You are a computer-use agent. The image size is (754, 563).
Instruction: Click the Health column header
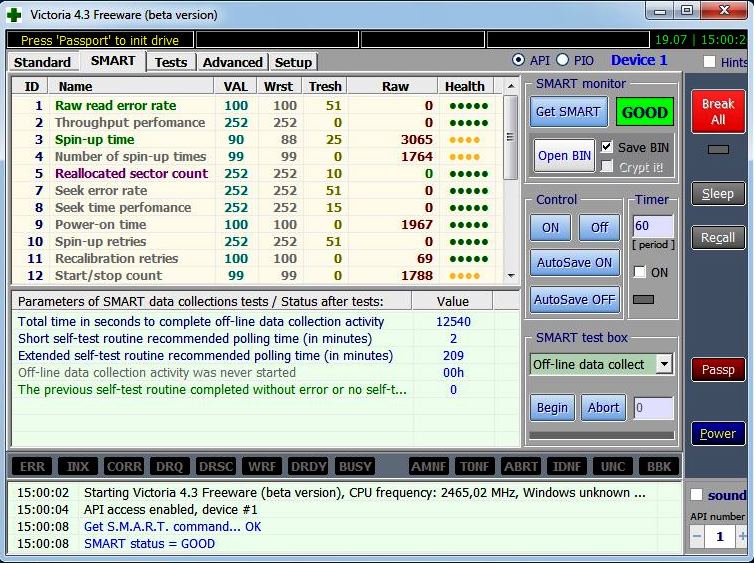coord(465,87)
